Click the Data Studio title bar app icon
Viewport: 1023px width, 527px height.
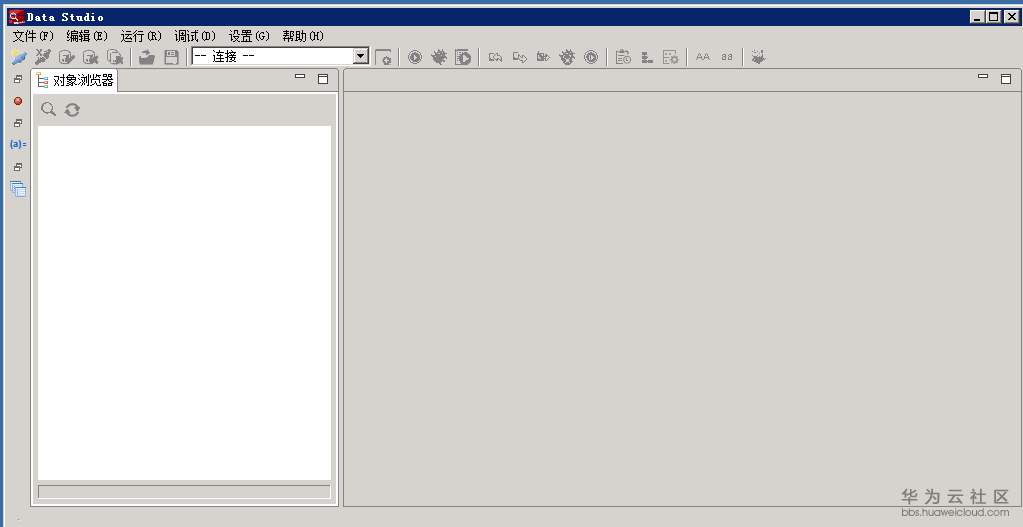(x=16, y=17)
